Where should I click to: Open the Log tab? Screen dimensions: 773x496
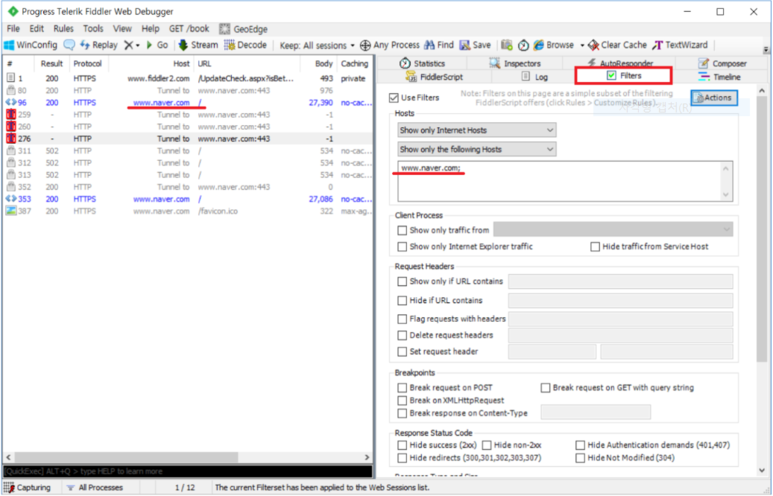[x=534, y=77]
